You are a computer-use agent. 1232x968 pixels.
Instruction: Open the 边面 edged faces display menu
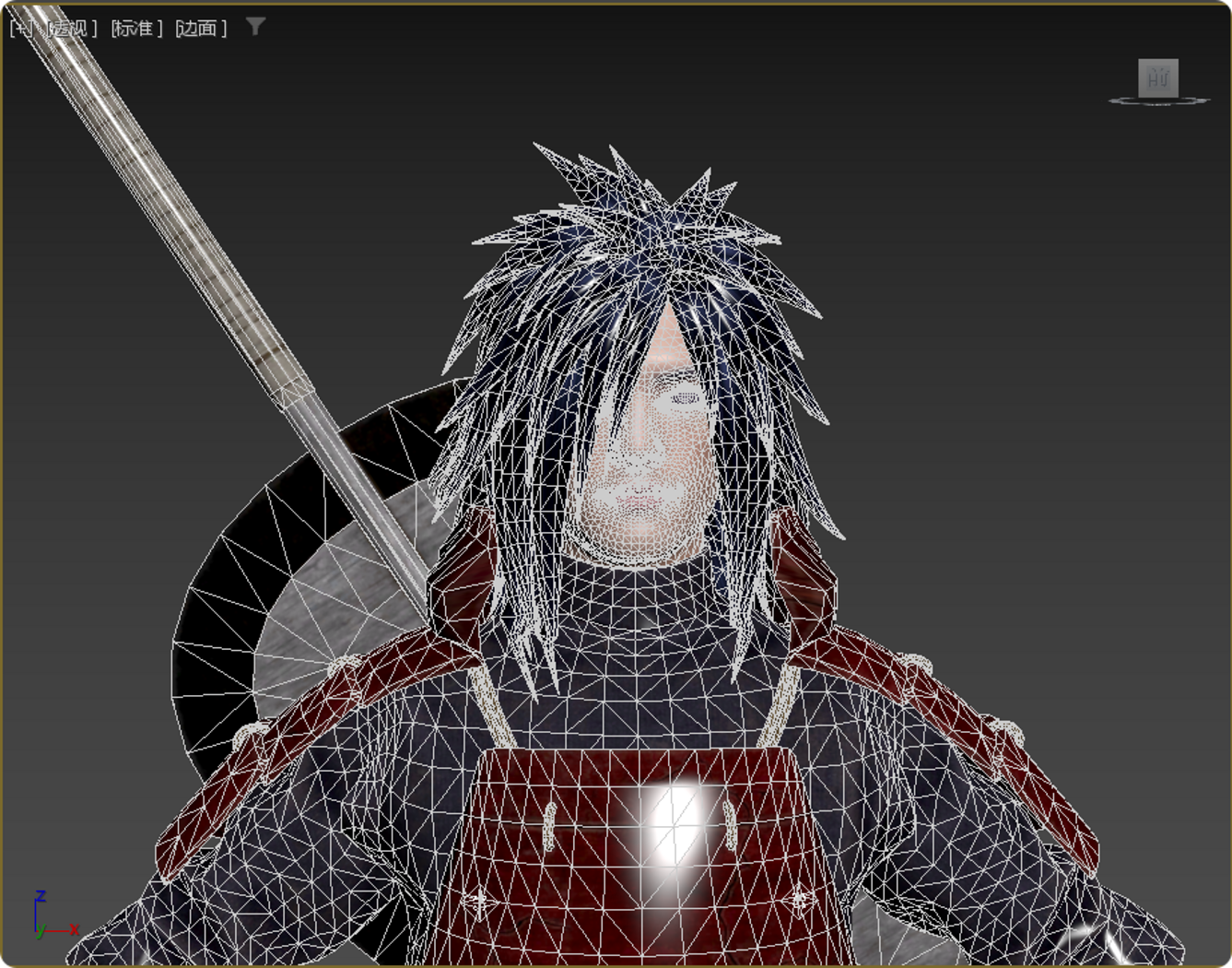pos(201,29)
